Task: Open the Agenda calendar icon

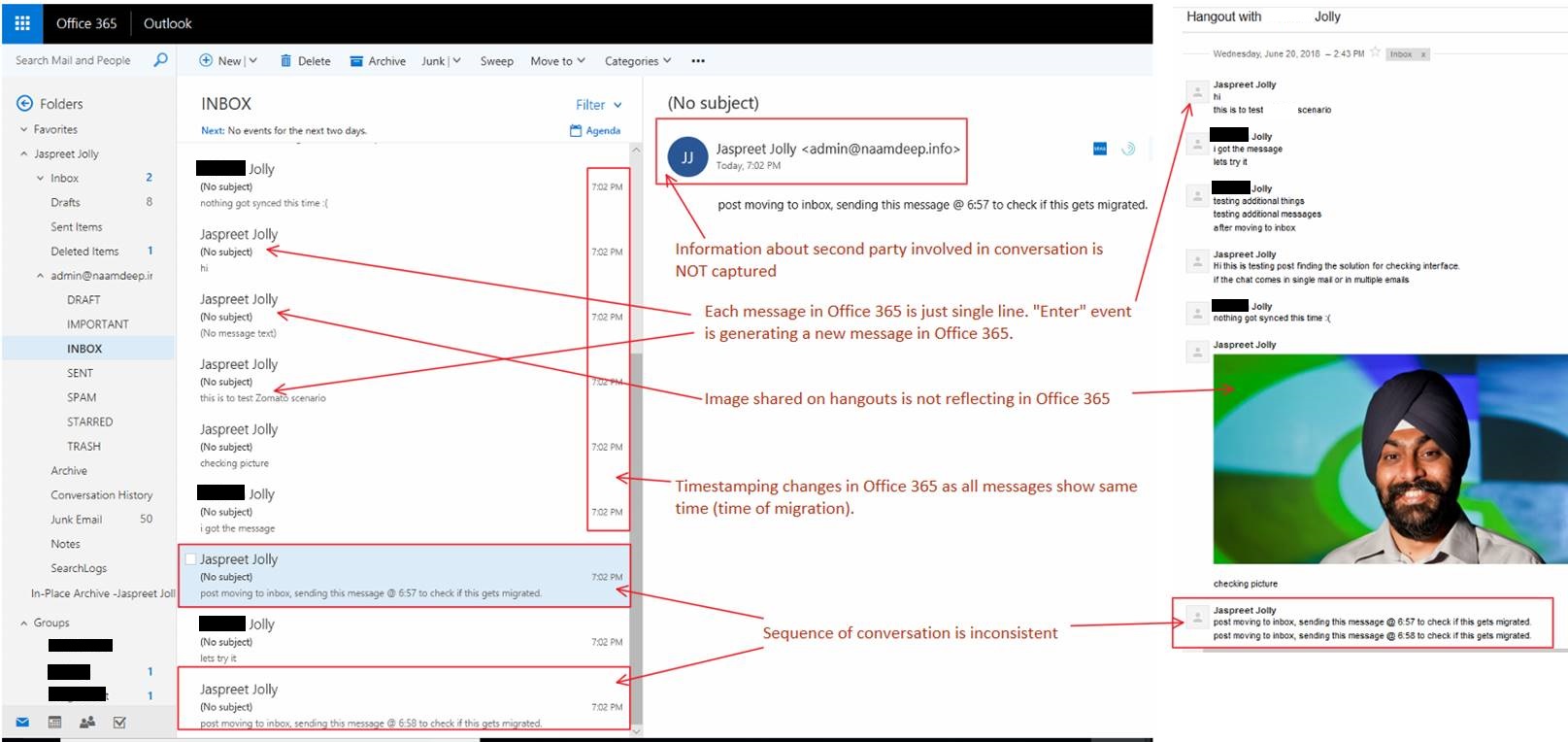Action: (576, 131)
